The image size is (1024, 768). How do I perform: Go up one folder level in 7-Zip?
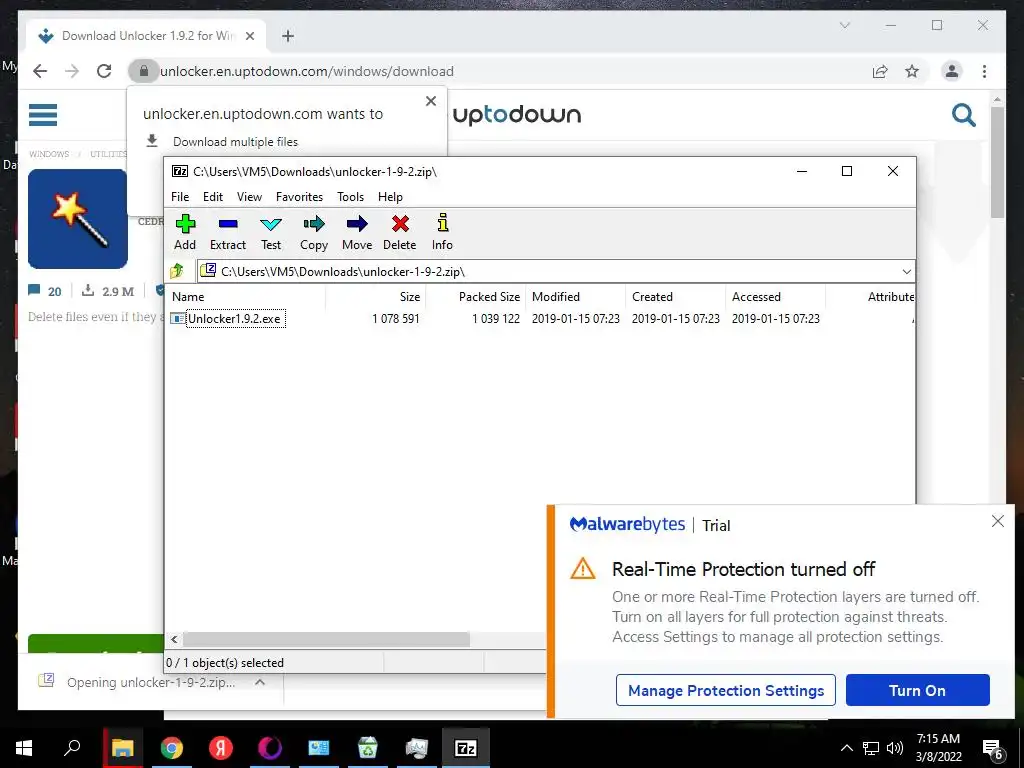[177, 271]
